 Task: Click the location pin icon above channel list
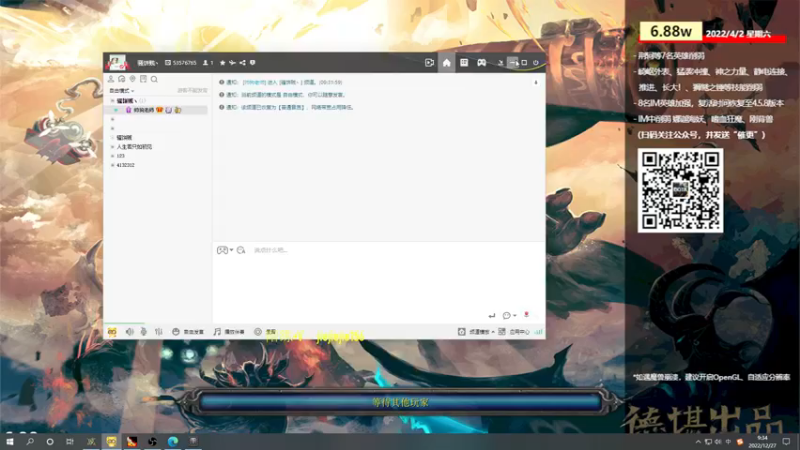[x=133, y=79]
